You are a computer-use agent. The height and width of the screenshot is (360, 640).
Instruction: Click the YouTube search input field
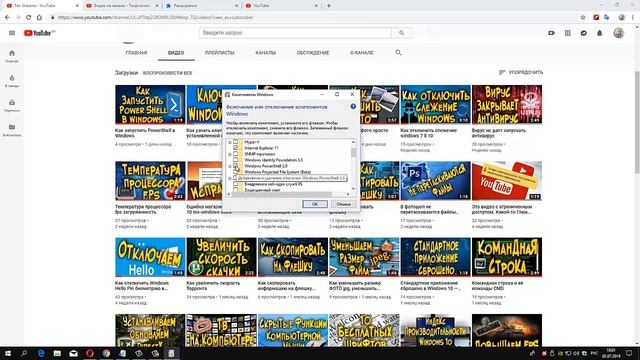pos(295,33)
